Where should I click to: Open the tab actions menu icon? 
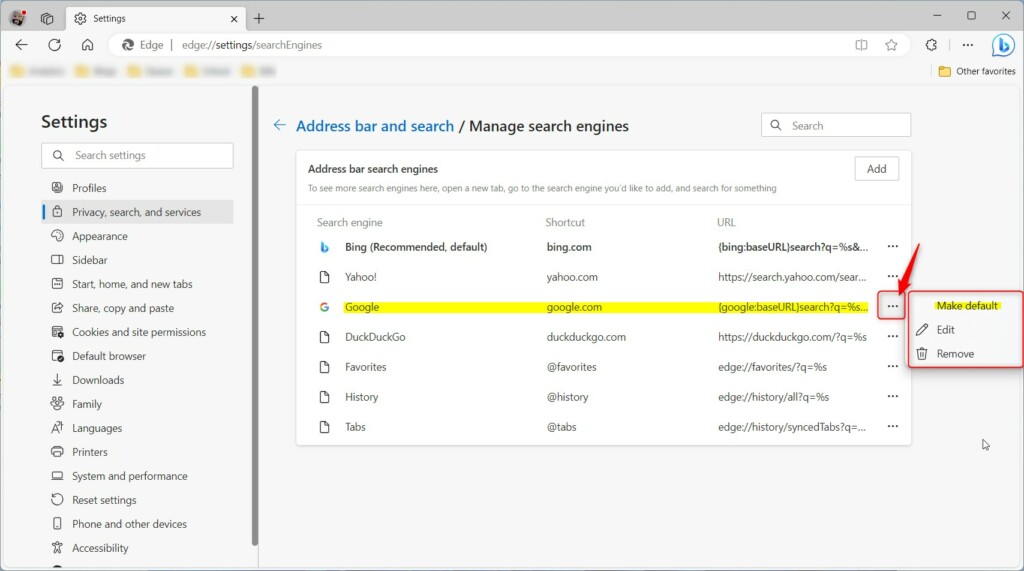pyautogui.click(x=47, y=18)
